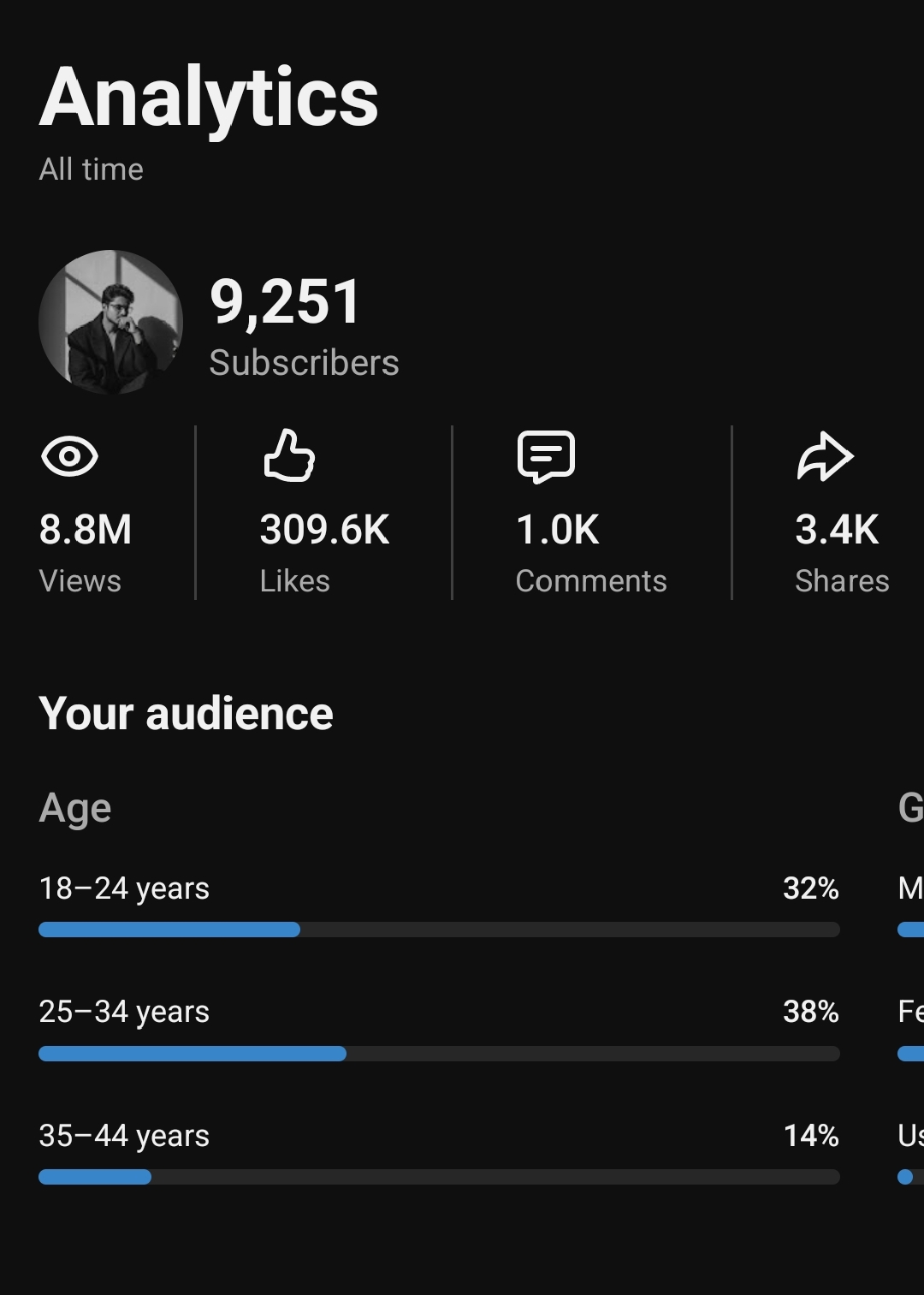Image resolution: width=924 pixels, height=1295 pixels.
Task: Click the 18–24 years progress bar
Action: point(439,930)
